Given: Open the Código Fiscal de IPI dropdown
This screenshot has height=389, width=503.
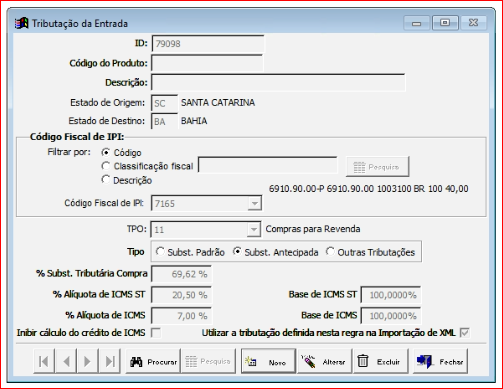Looking at the screenshot, I should [255, 203].
